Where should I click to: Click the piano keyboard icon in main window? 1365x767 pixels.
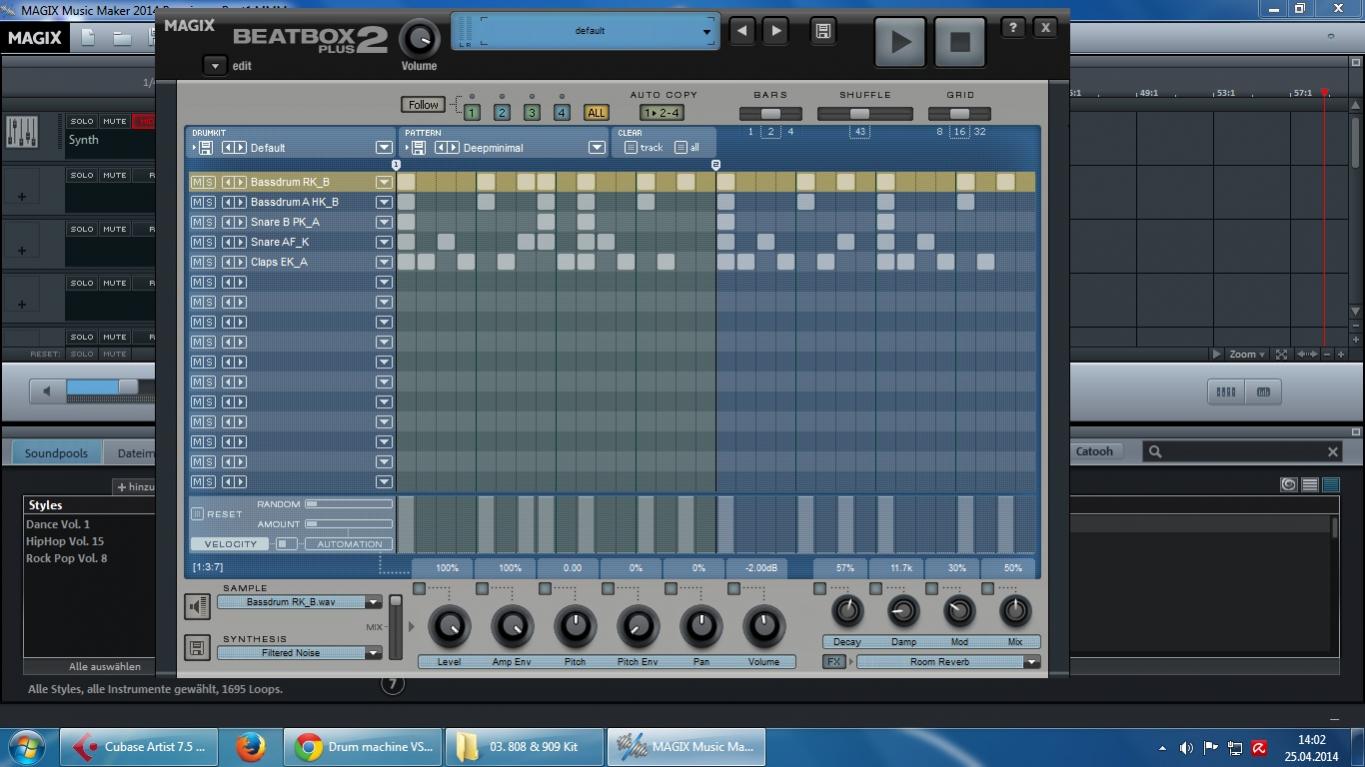click(1263, 392)
